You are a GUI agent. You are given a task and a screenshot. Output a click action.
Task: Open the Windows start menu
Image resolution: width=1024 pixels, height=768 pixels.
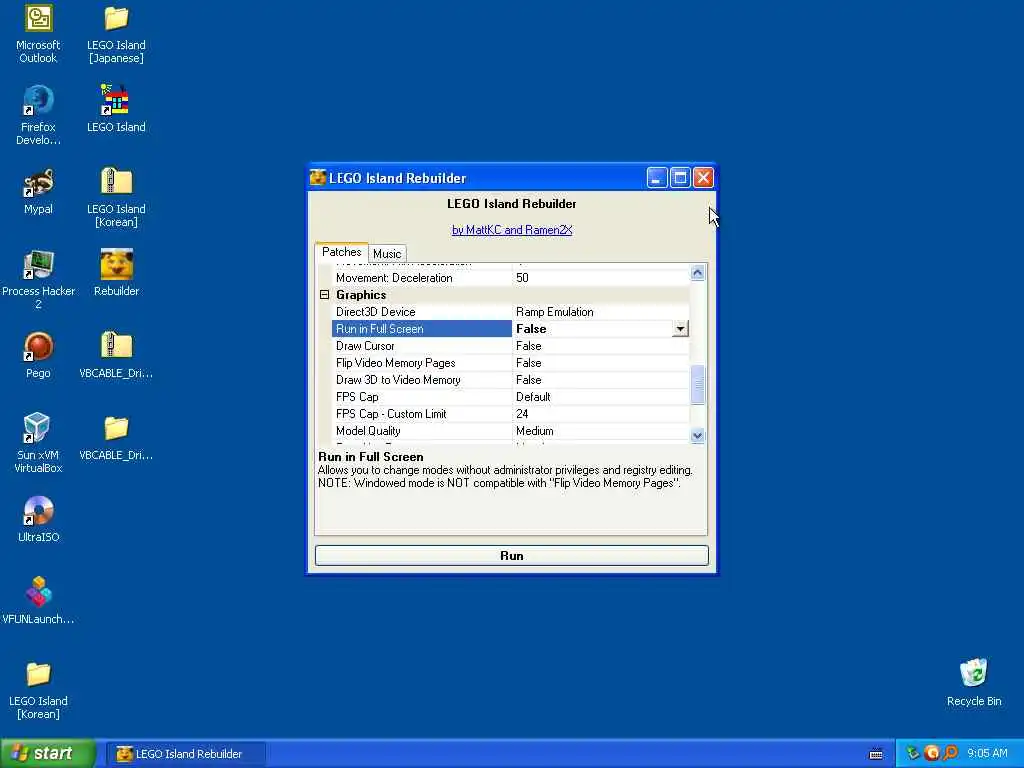click(x=48, y=754)
